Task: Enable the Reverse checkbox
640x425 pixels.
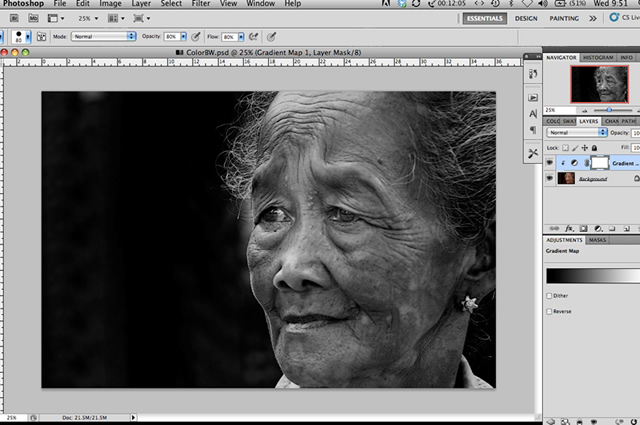Action: pyautogui.click(x=549, y=312)
